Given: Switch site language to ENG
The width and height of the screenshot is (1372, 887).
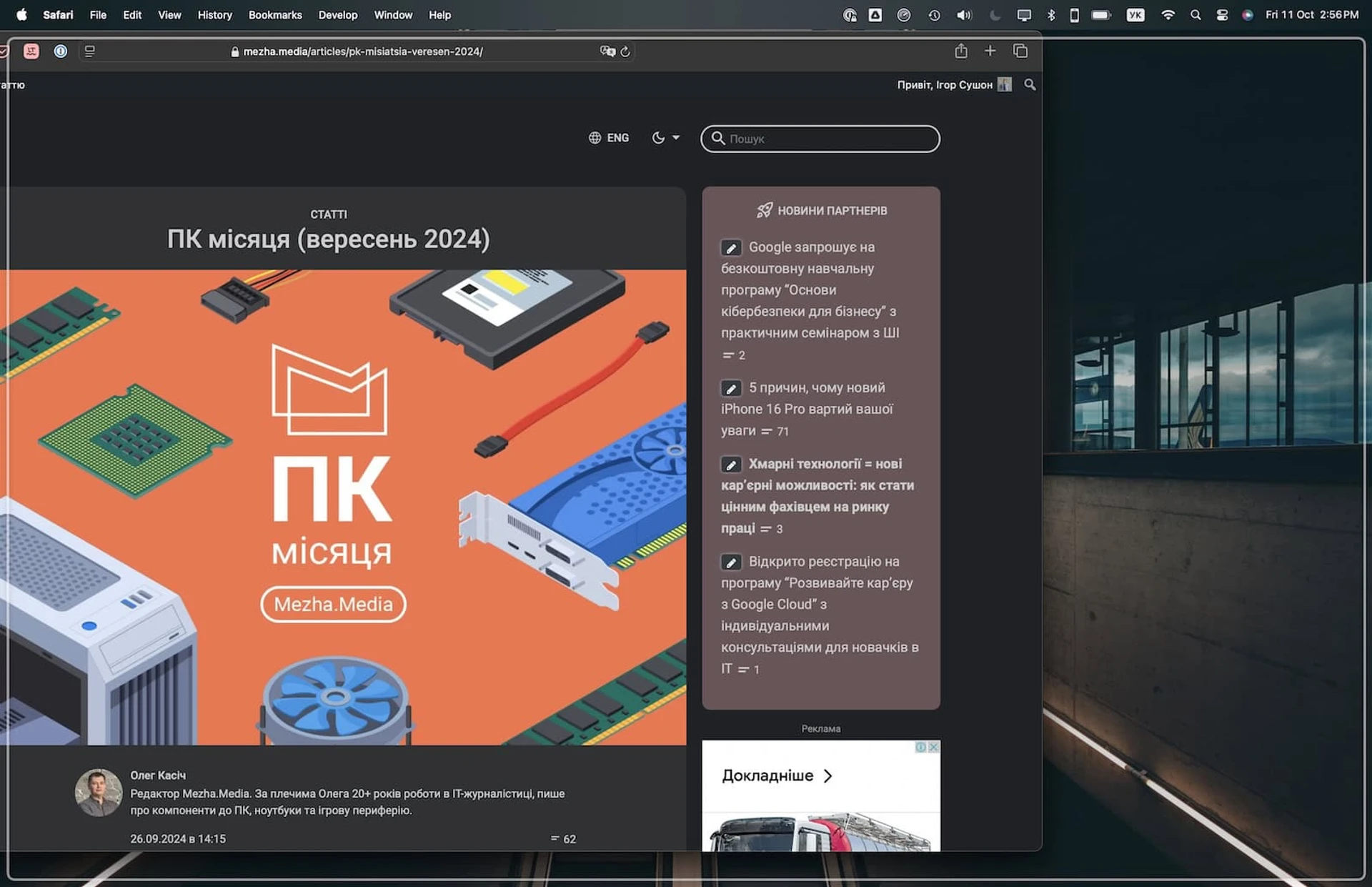Looking at the screenshot, I should coord(618,138).
